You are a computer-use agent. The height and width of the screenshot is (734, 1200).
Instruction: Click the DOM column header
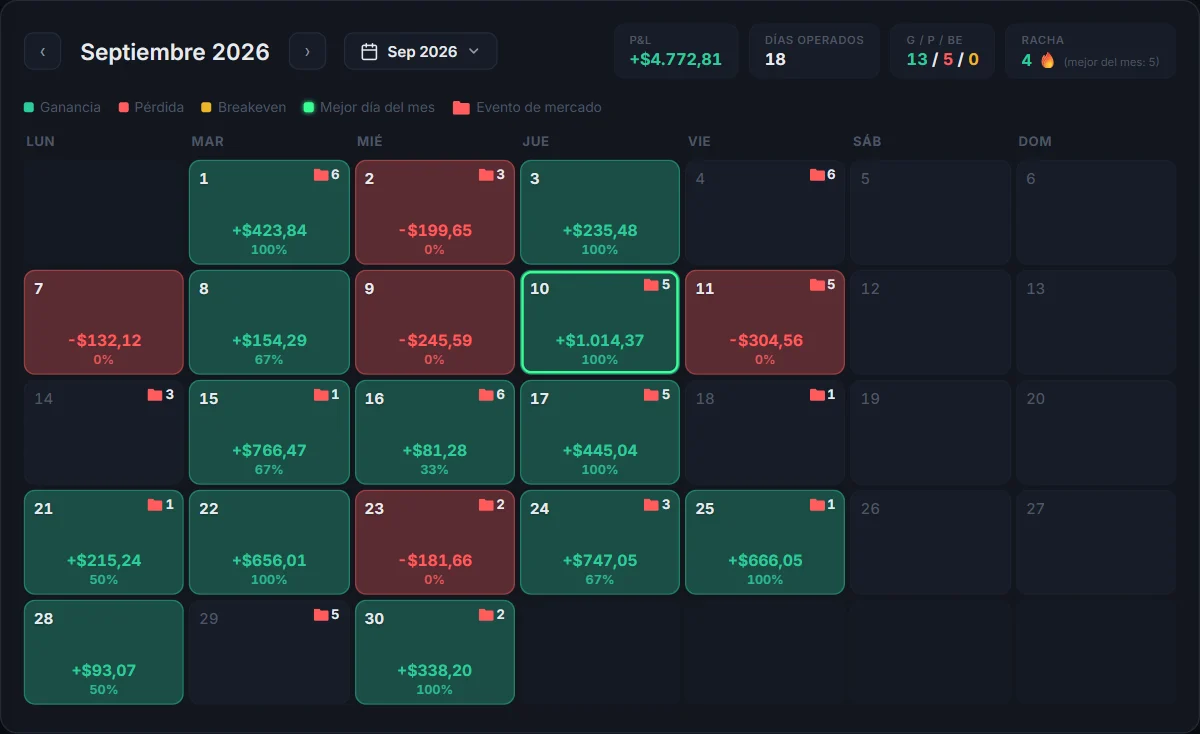pos(1035,141)
